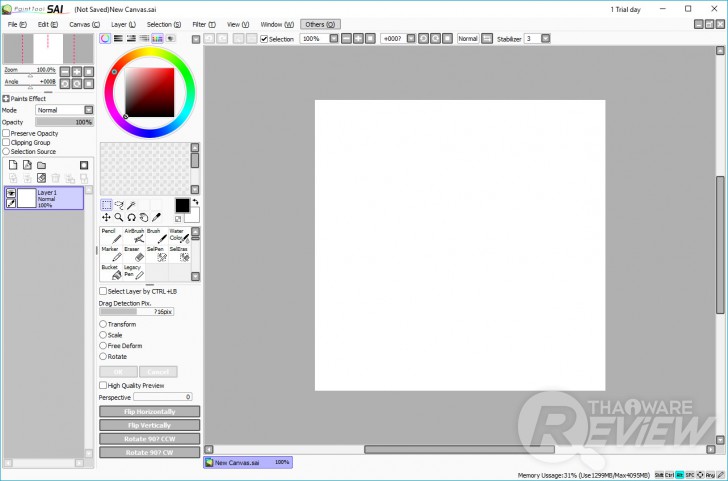
Task: Click the layer Opacity 100% slider
Action: (65, 122)
